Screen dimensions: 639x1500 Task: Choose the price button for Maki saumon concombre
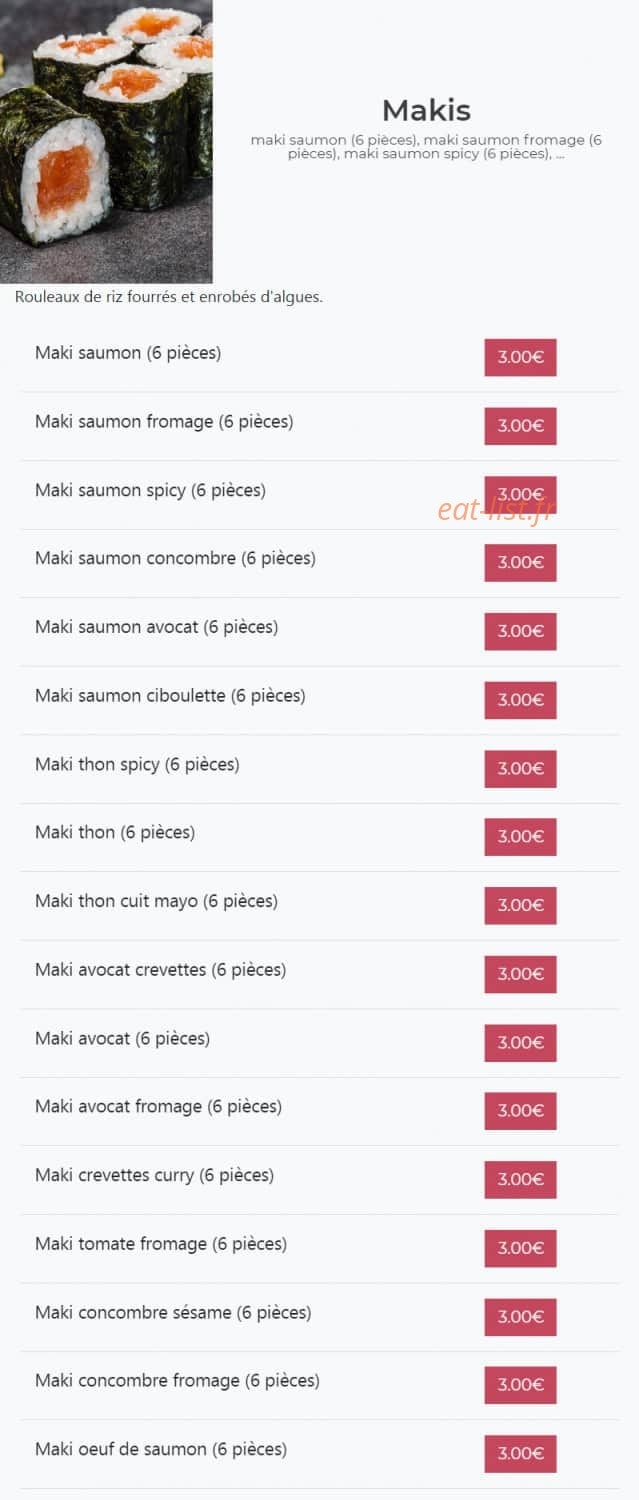(x=520, y=563)
